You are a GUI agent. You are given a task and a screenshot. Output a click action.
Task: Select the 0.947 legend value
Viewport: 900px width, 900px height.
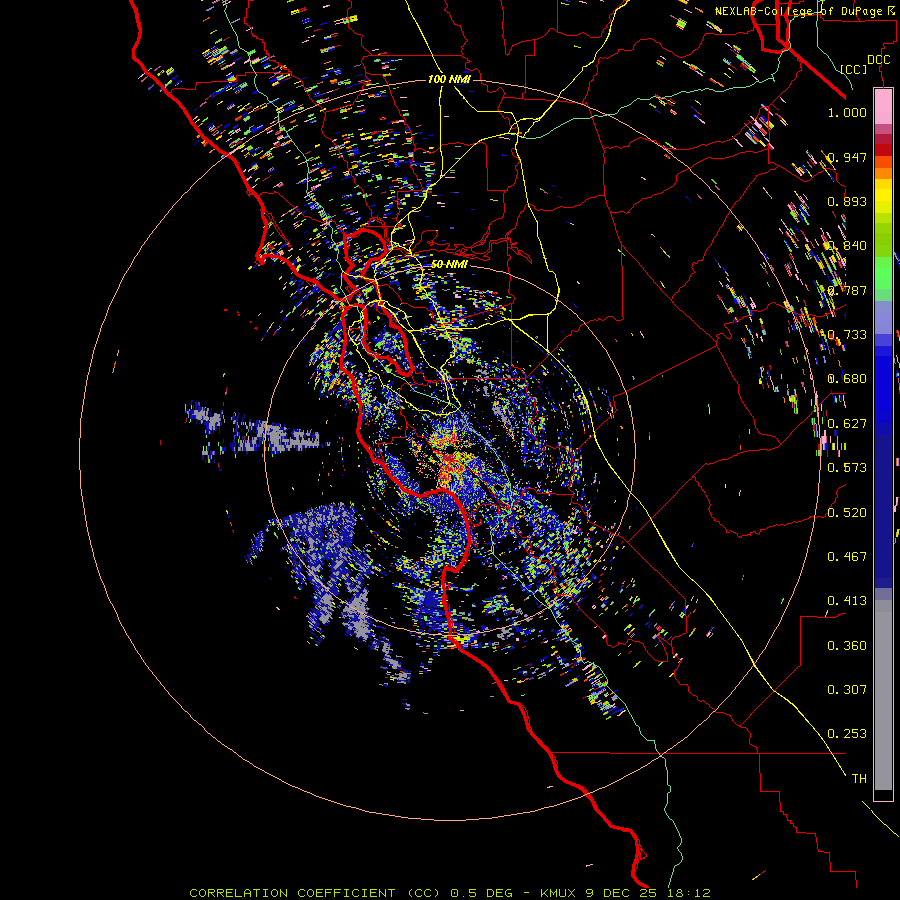847,157
